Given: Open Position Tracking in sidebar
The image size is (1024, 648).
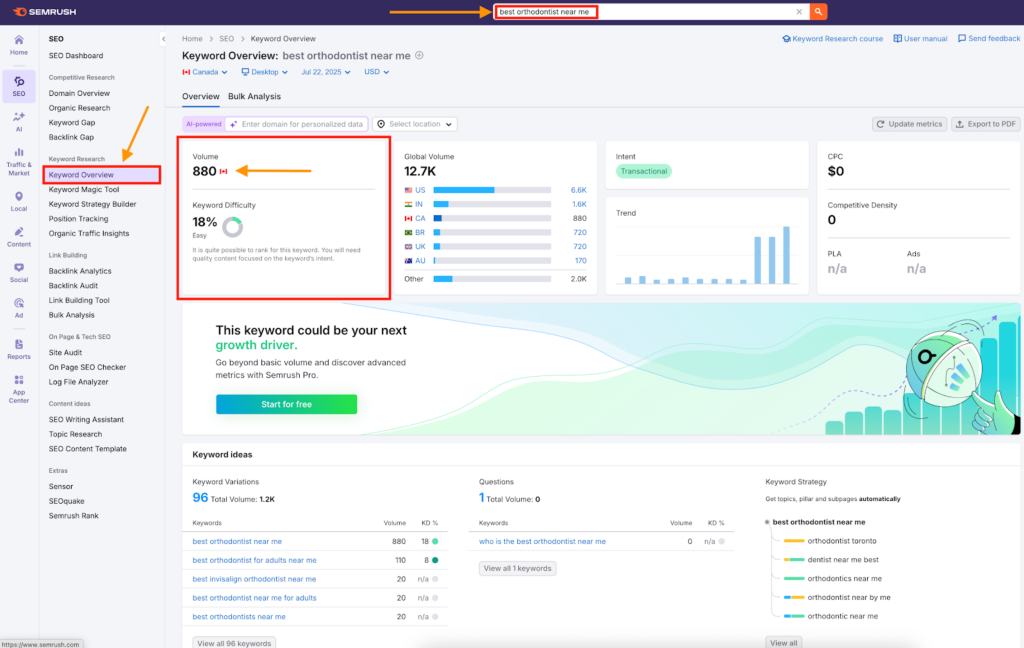Looking at the screenshot, I should [78, 219].
